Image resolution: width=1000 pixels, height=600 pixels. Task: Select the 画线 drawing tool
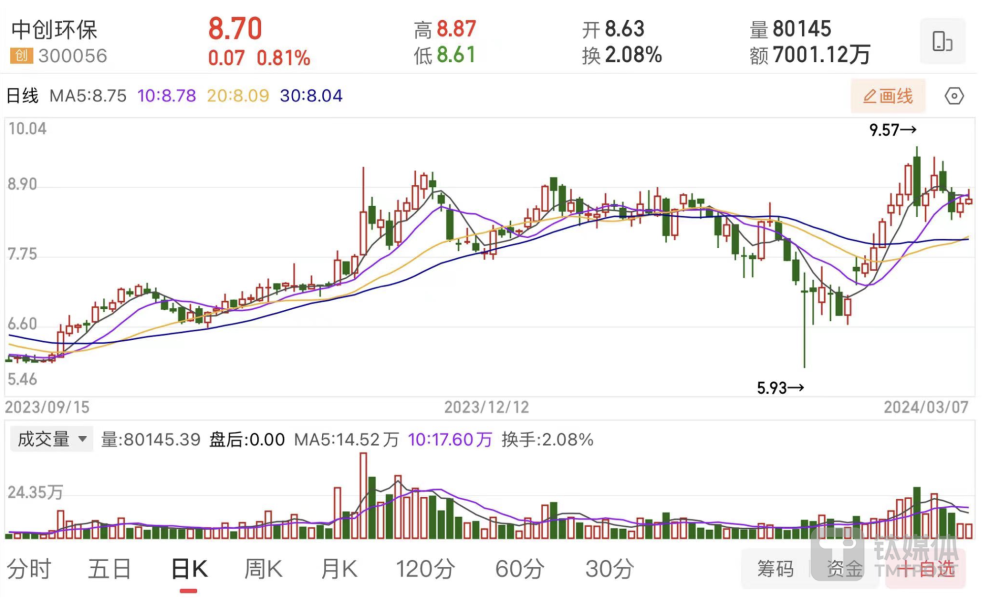888,96
